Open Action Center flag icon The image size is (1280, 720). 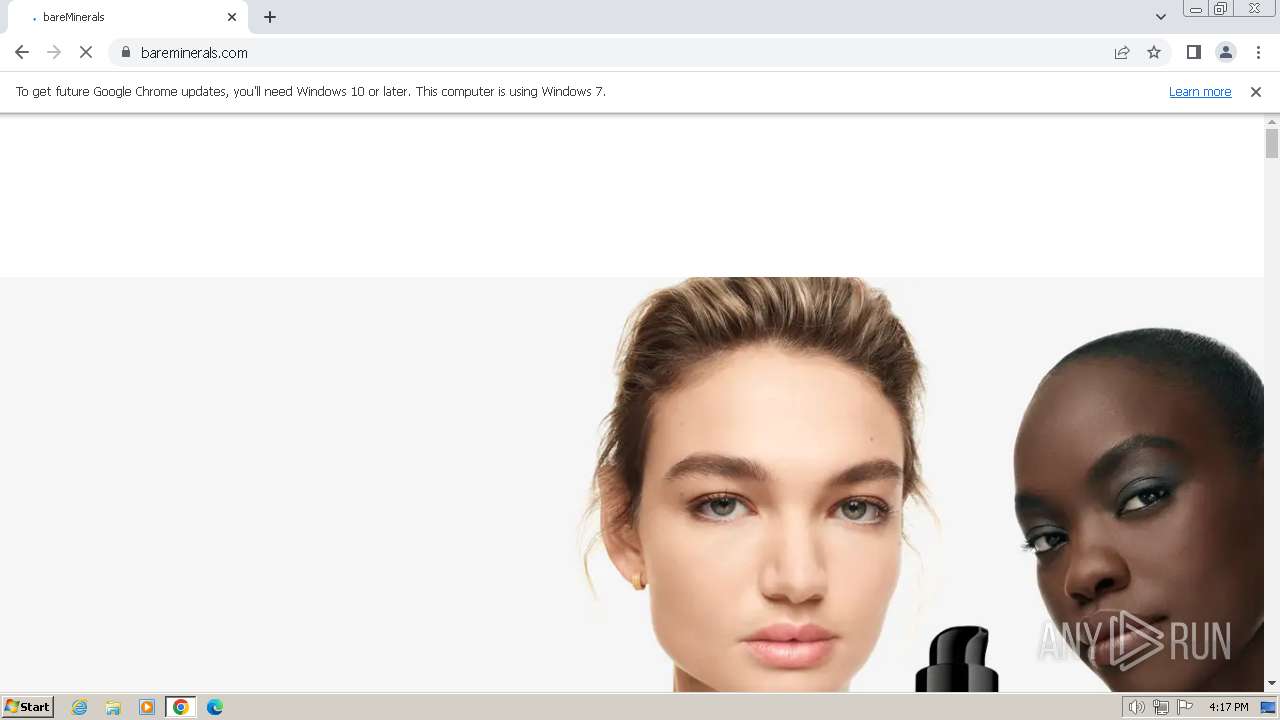(1185, 707)
